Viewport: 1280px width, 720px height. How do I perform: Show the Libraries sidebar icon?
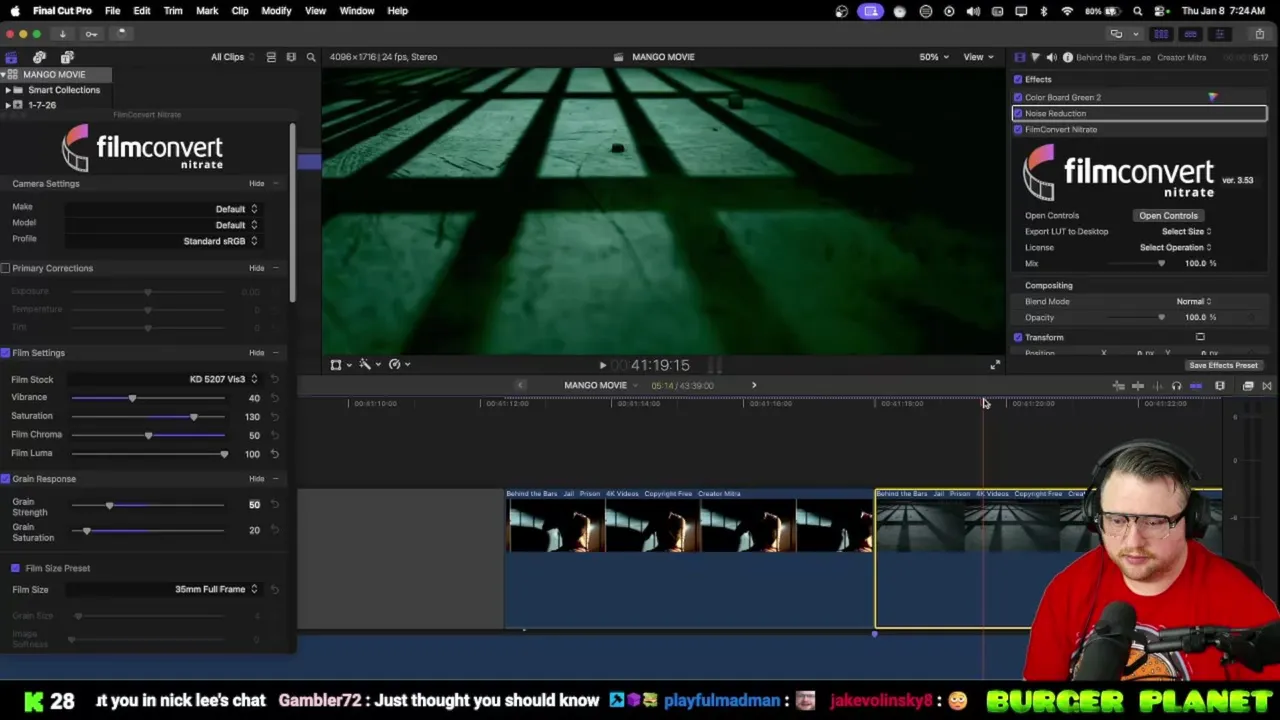coord(11,57)
